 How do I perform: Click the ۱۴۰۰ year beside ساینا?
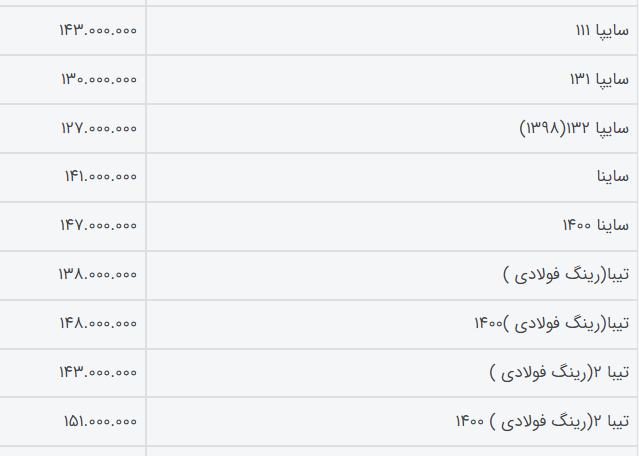pyautogui.click(x=576, y=226)
